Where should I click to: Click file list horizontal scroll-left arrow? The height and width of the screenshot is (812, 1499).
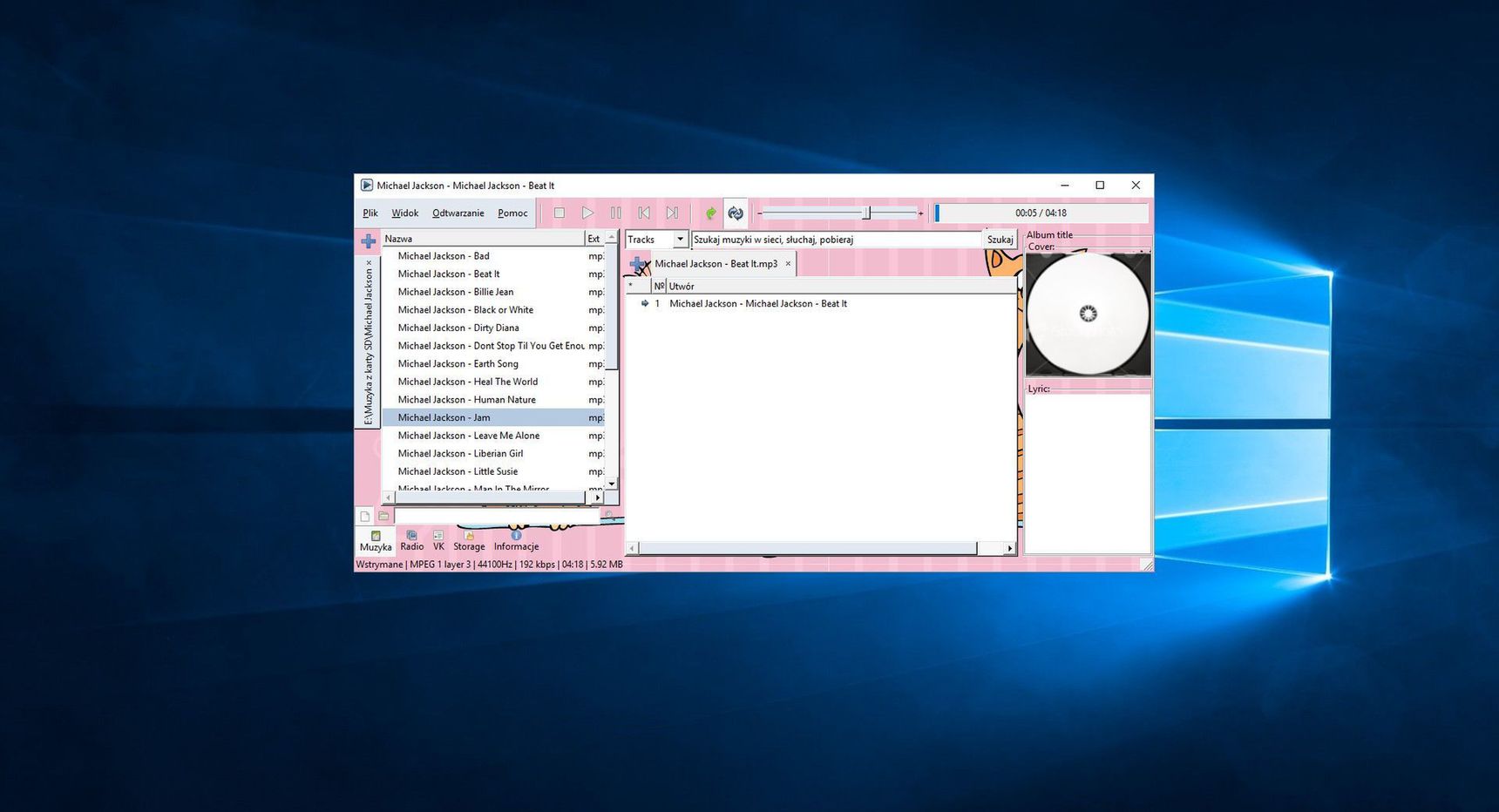click(389, 497)
